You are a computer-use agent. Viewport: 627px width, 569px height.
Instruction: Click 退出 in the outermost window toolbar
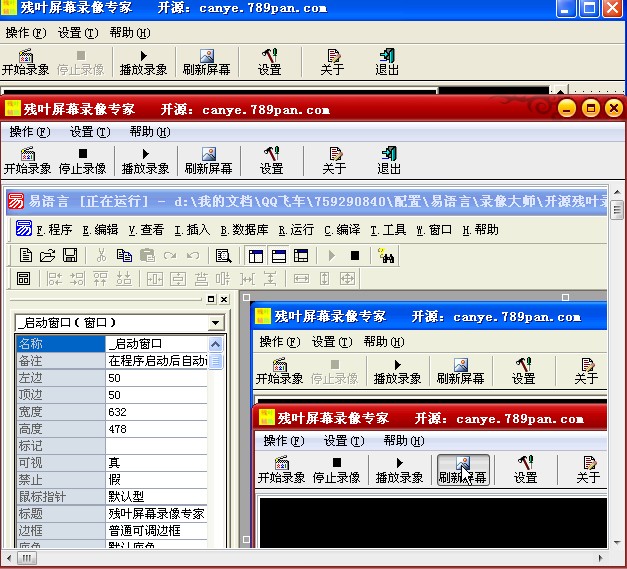pos(387,62)
